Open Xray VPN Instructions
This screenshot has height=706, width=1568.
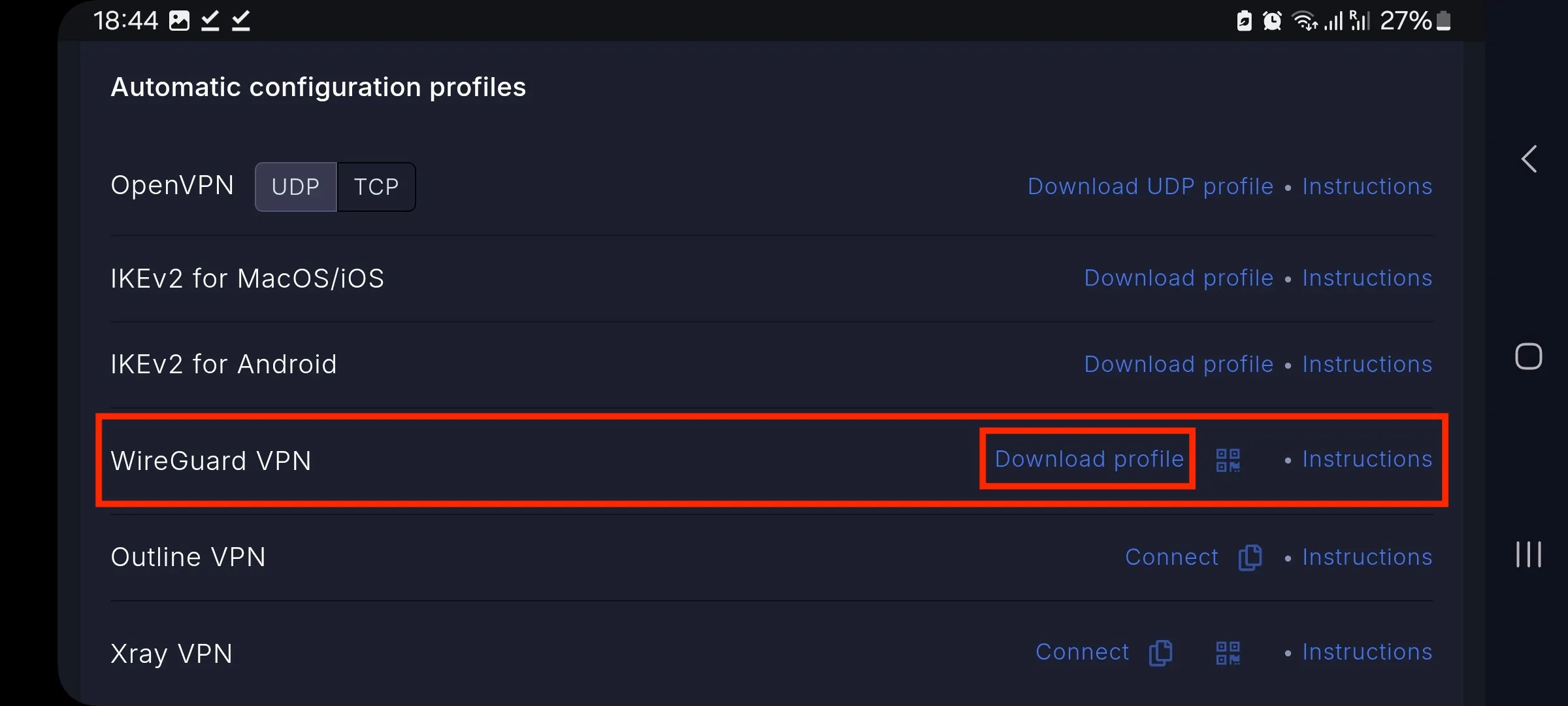[1367, 652]
